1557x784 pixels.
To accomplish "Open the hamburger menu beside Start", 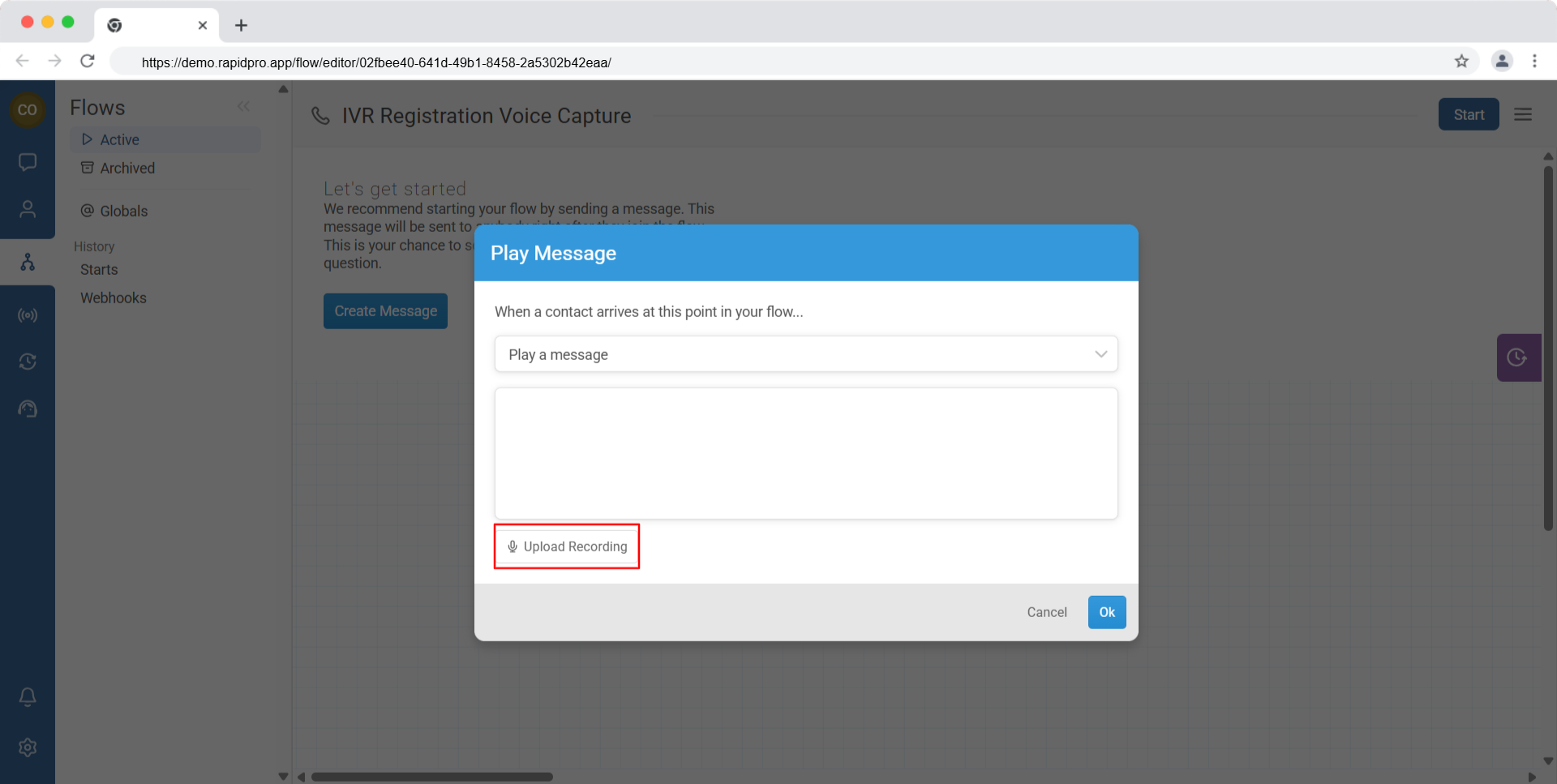I will 1523,115.
